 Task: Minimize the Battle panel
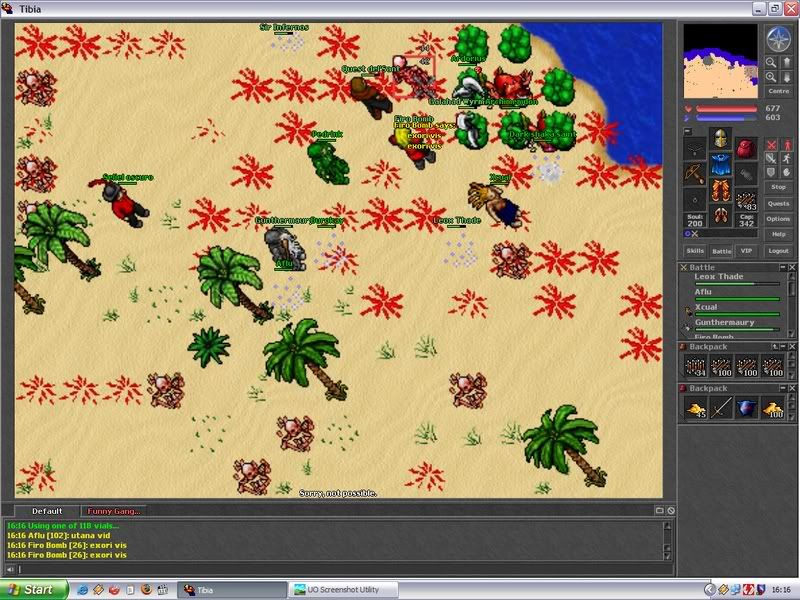coord(782,267)
